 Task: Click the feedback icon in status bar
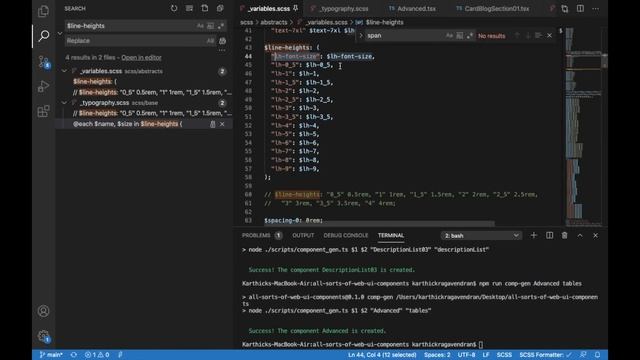pos(583,355)
